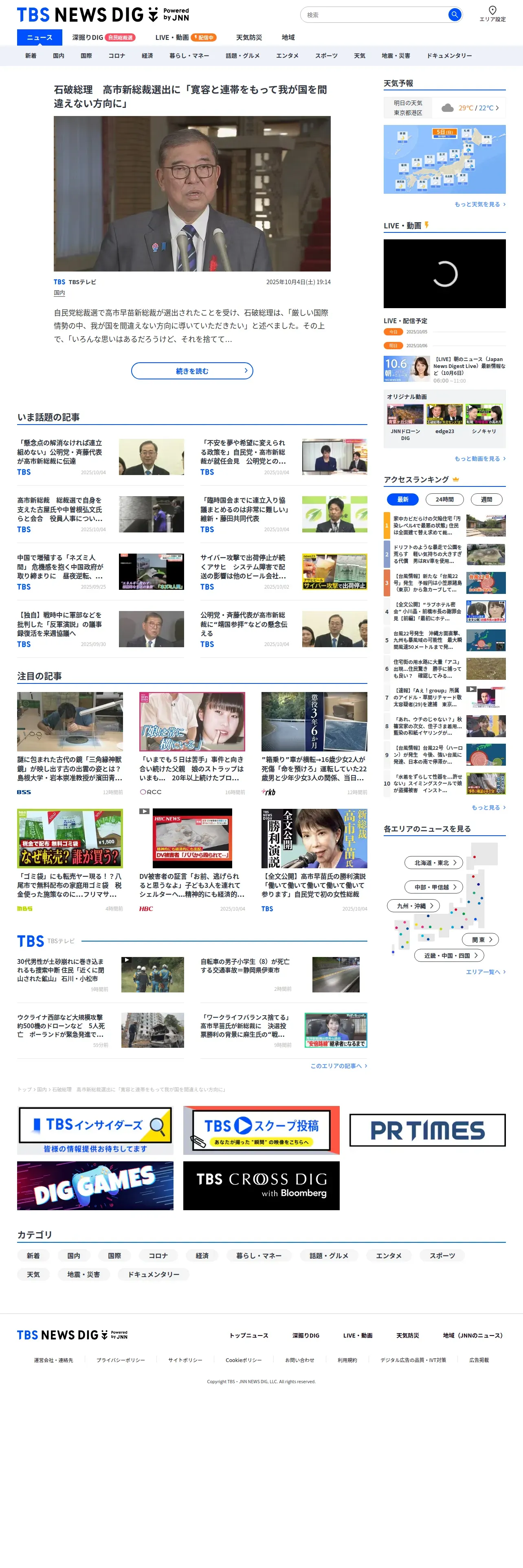This screenshot has width=523, height=1568.
Task: Expand the 九州・沖縄 area button
Action: point(414,906)
